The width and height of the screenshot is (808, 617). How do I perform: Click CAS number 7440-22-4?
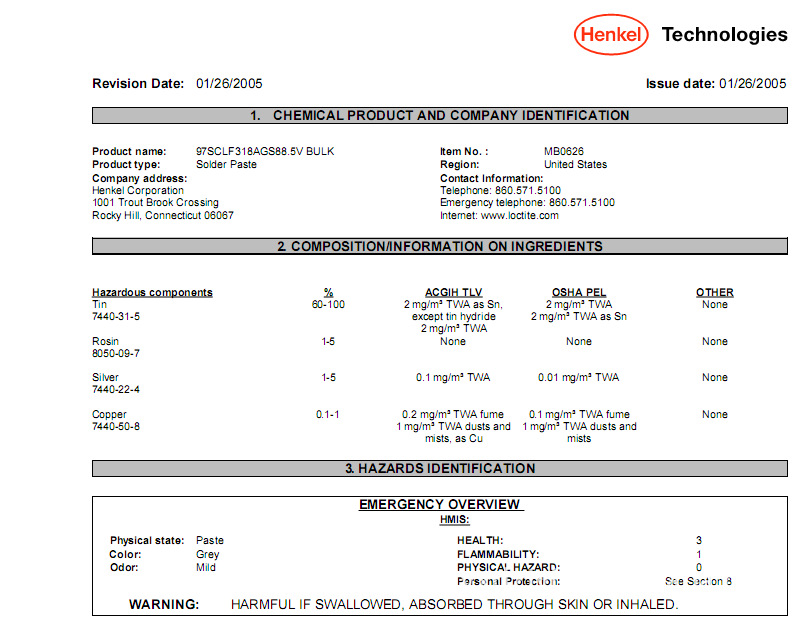116,390
